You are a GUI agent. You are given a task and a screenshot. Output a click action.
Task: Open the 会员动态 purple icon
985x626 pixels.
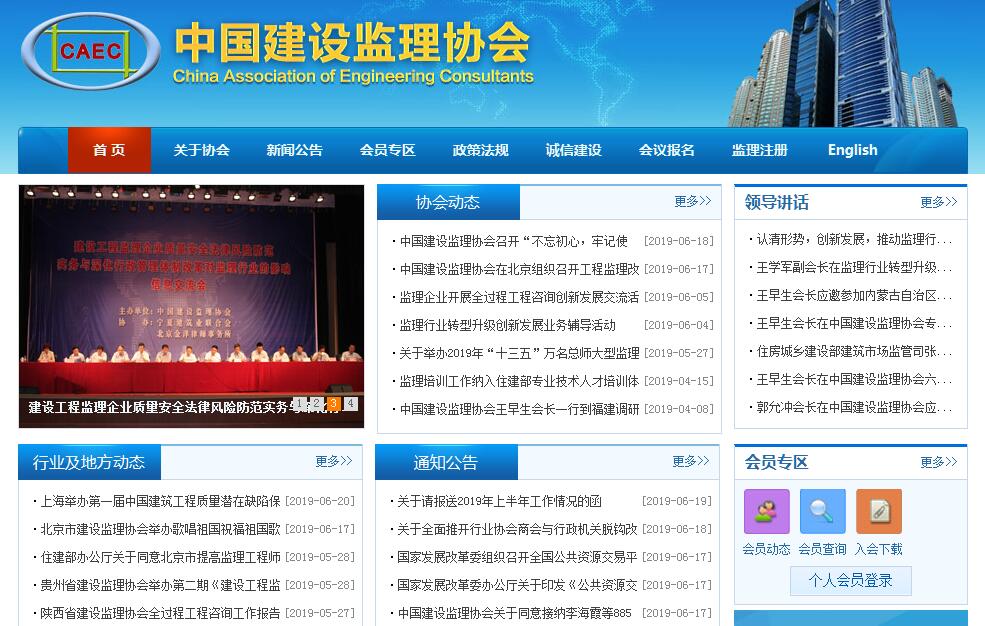(766, 511)
